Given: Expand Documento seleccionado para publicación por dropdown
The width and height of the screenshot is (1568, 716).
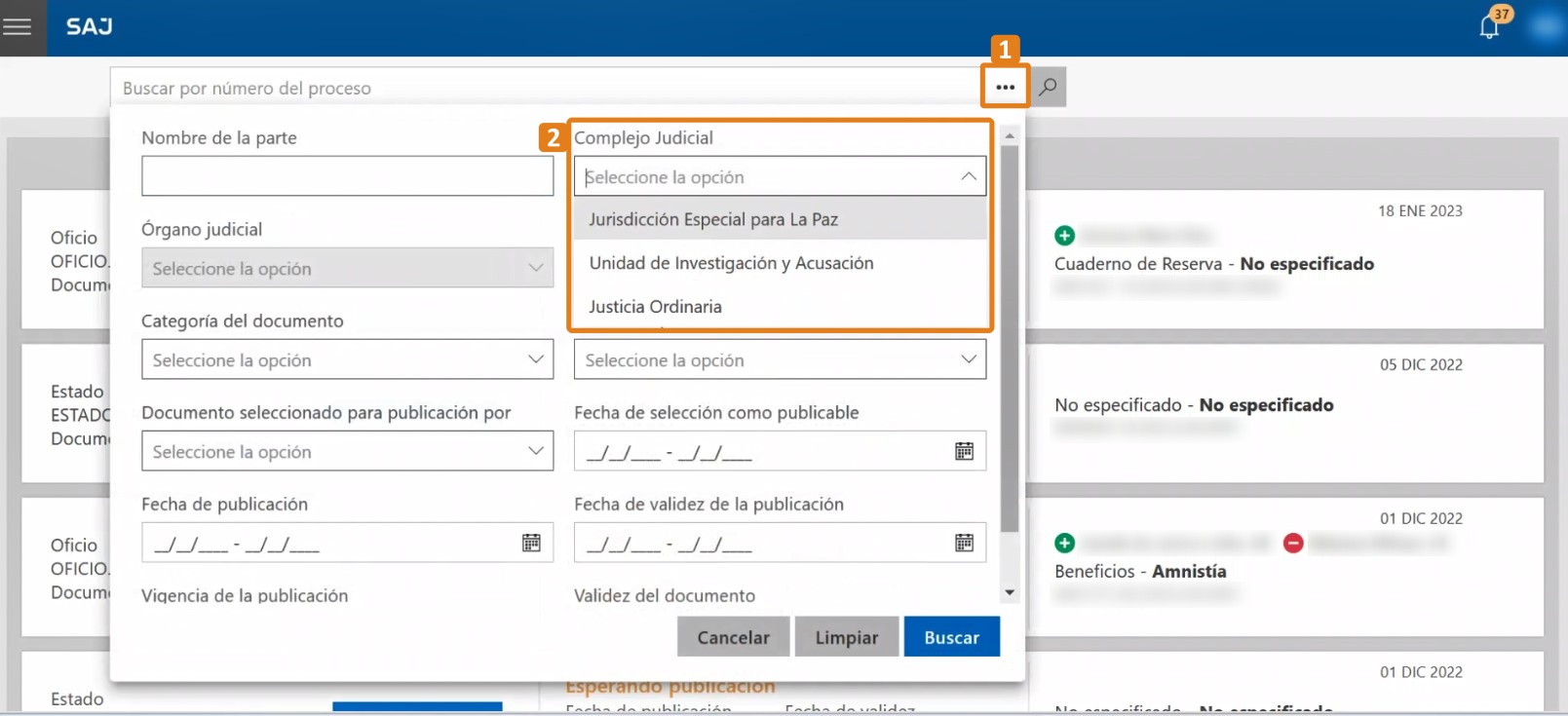Looking at the screenshot, I should 347,451.
